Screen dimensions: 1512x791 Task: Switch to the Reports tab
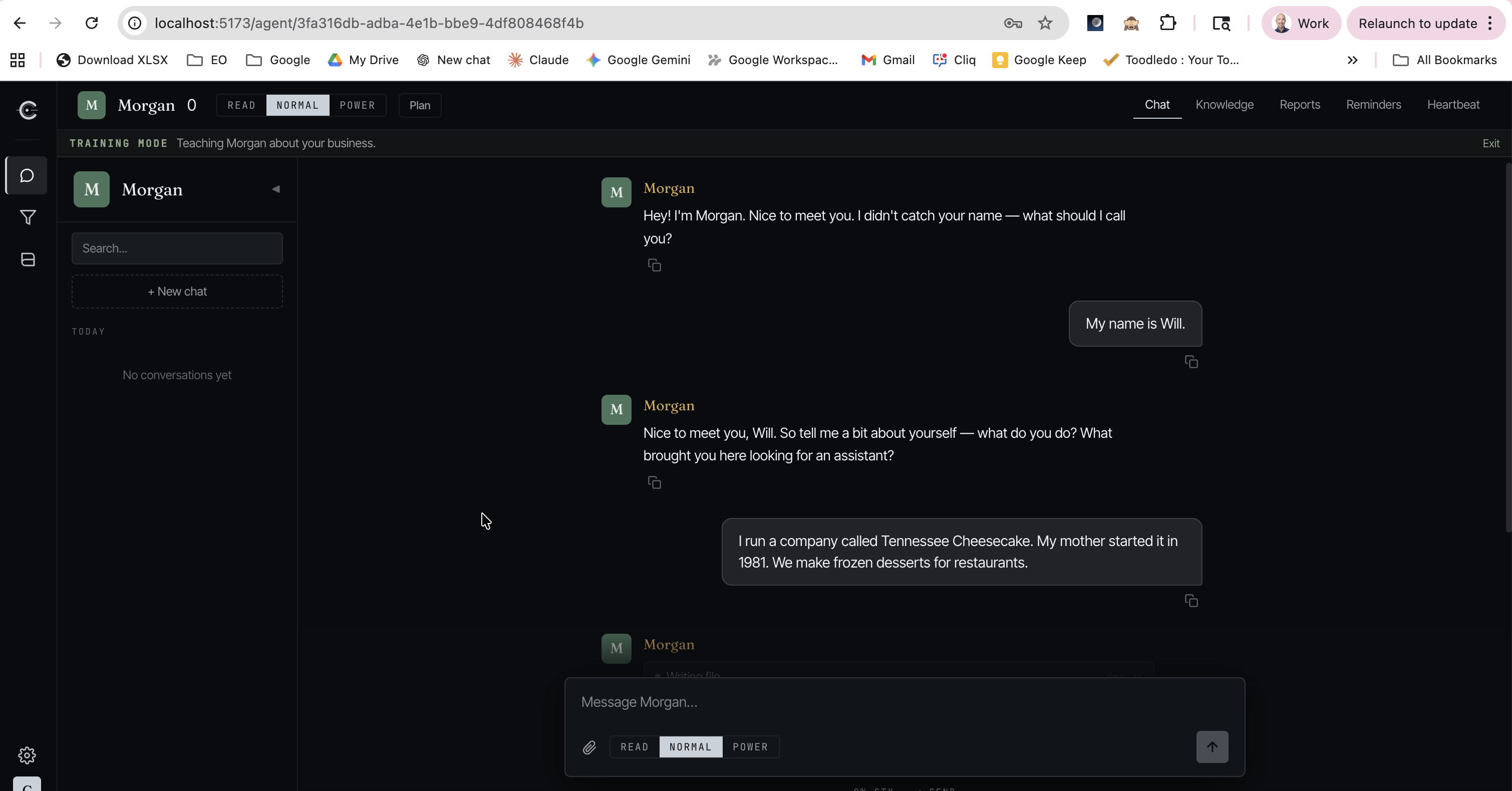pyautogui.click(x=1300, y=105)
